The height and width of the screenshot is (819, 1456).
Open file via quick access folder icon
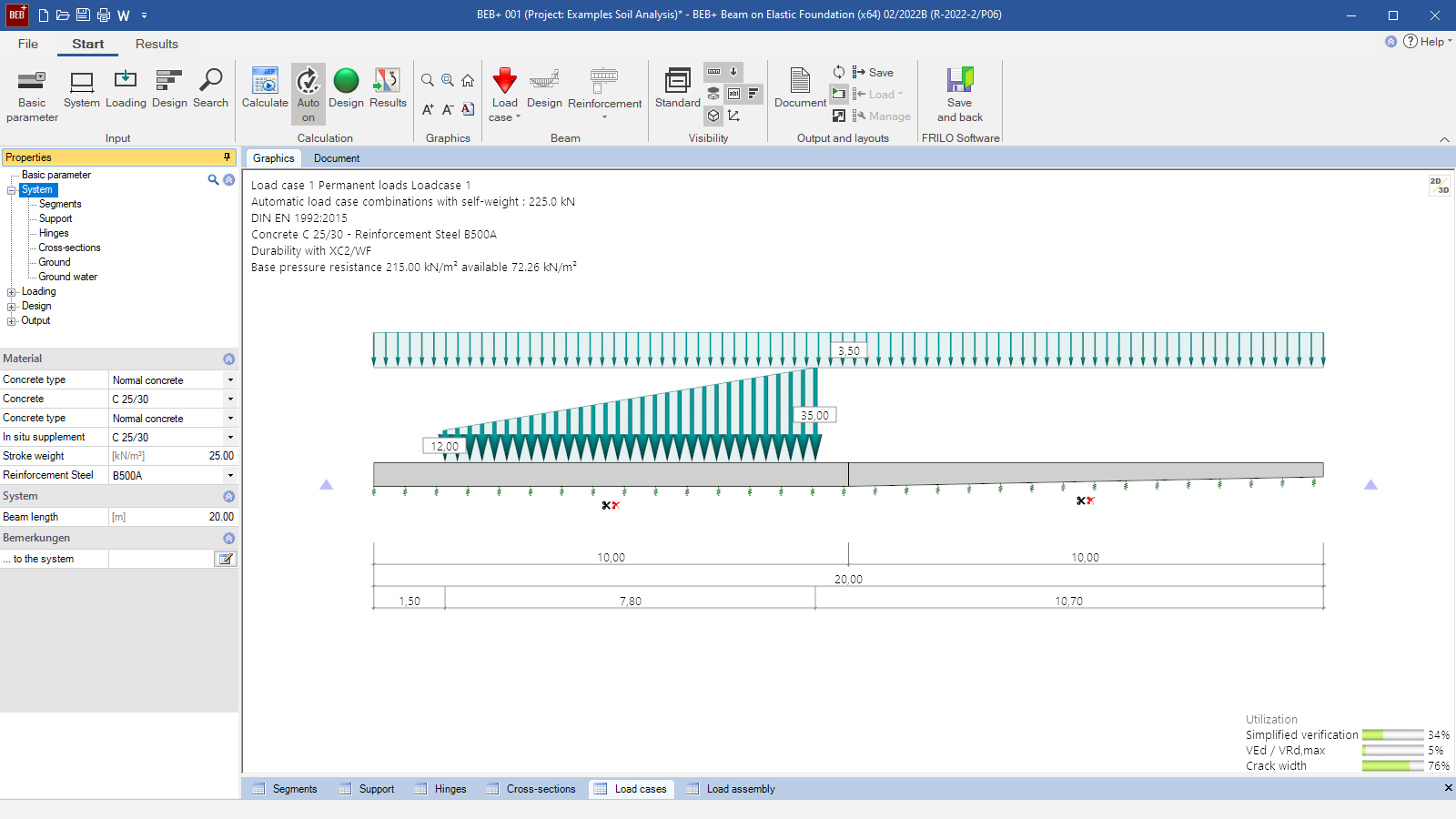click(63, 15)
